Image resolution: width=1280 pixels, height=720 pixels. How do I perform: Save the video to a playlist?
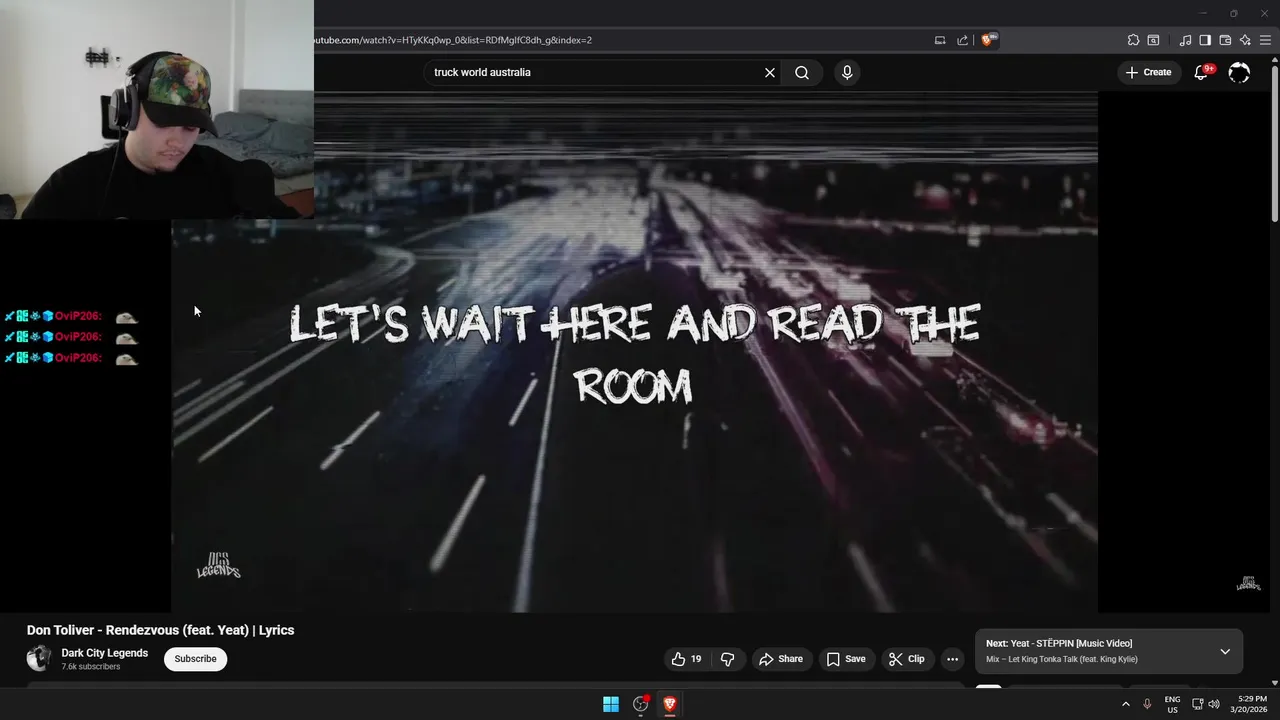point(846,659)
